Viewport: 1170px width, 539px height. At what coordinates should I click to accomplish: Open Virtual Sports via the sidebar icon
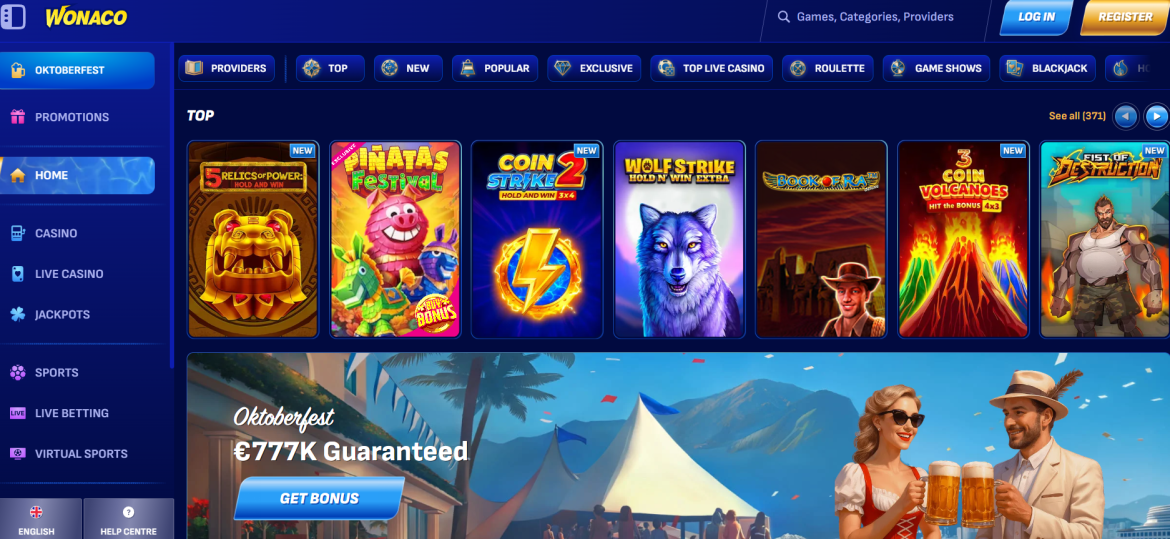click(x=18, y=453)
